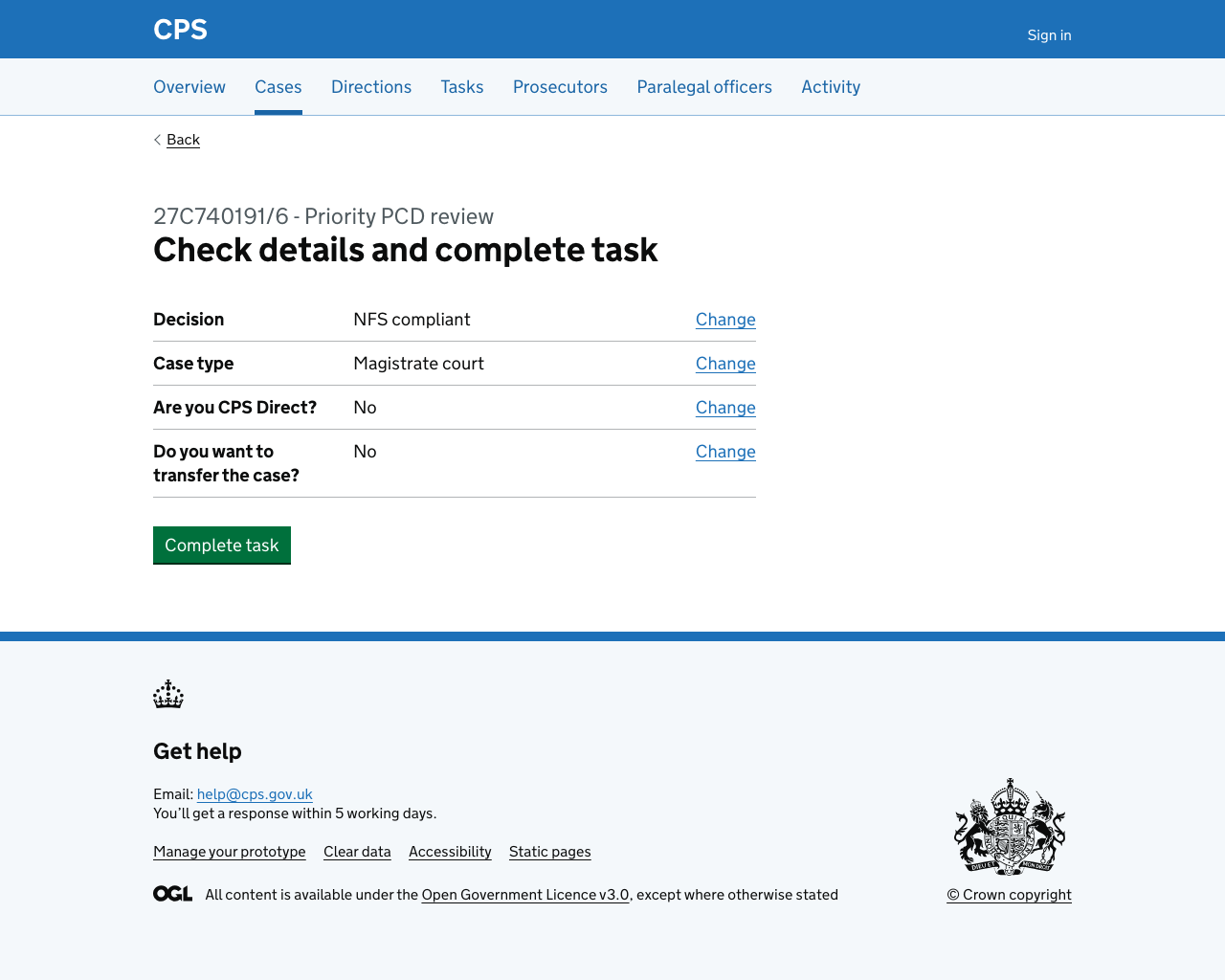Change the case transfer answer
The width and height of the screenshot is (1225, 980).
click(x=725, y=450)
